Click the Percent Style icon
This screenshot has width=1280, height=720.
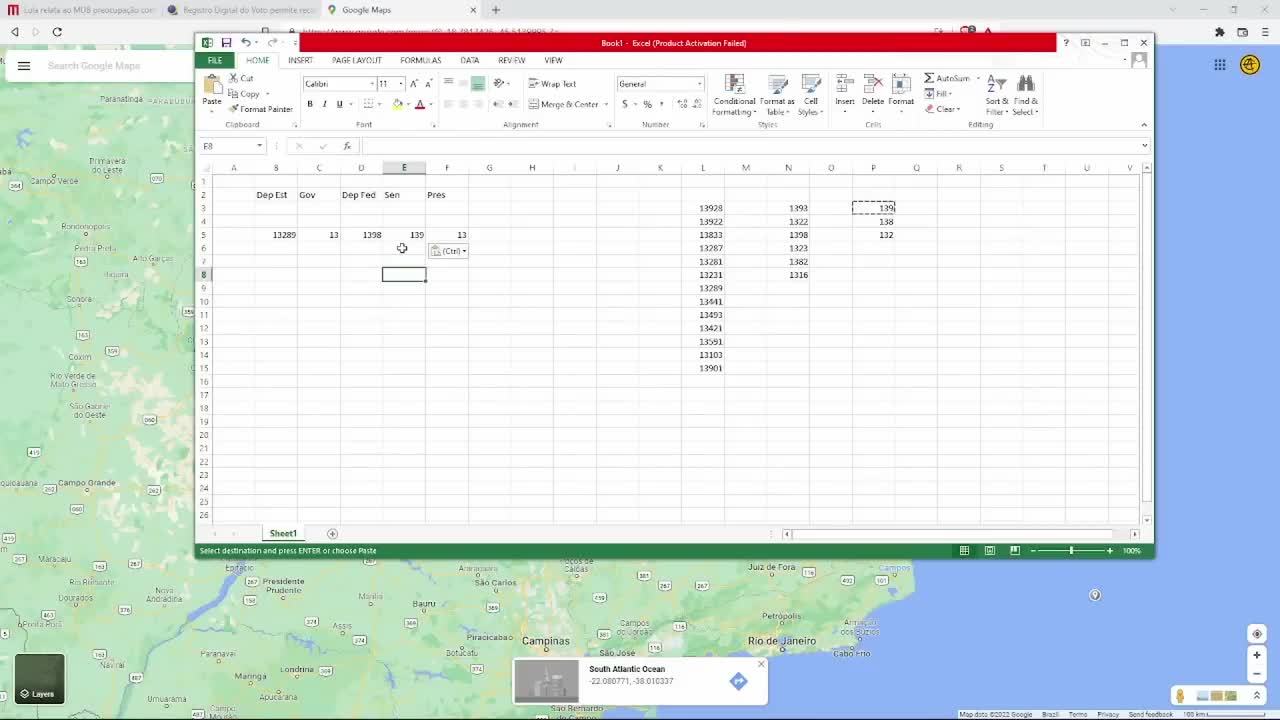tap(648, 104)
